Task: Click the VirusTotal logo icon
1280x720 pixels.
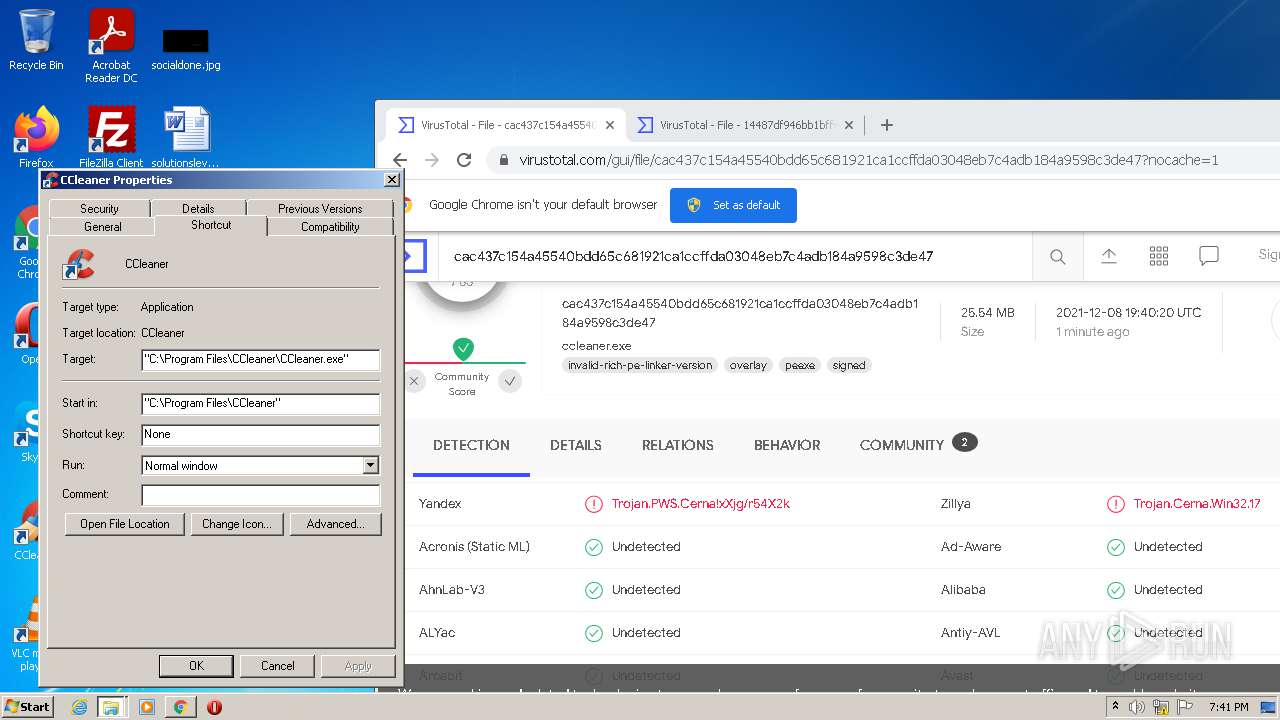Action: point(413,256)
